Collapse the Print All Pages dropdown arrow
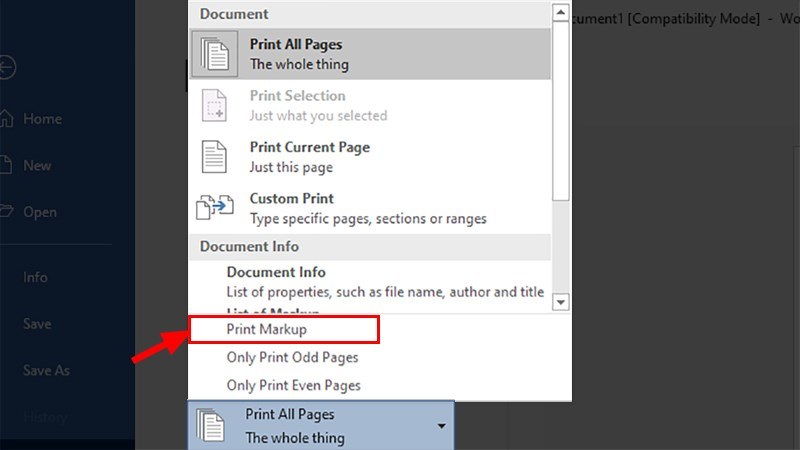This screenshot has height=450, width=800. pos(442,426)
